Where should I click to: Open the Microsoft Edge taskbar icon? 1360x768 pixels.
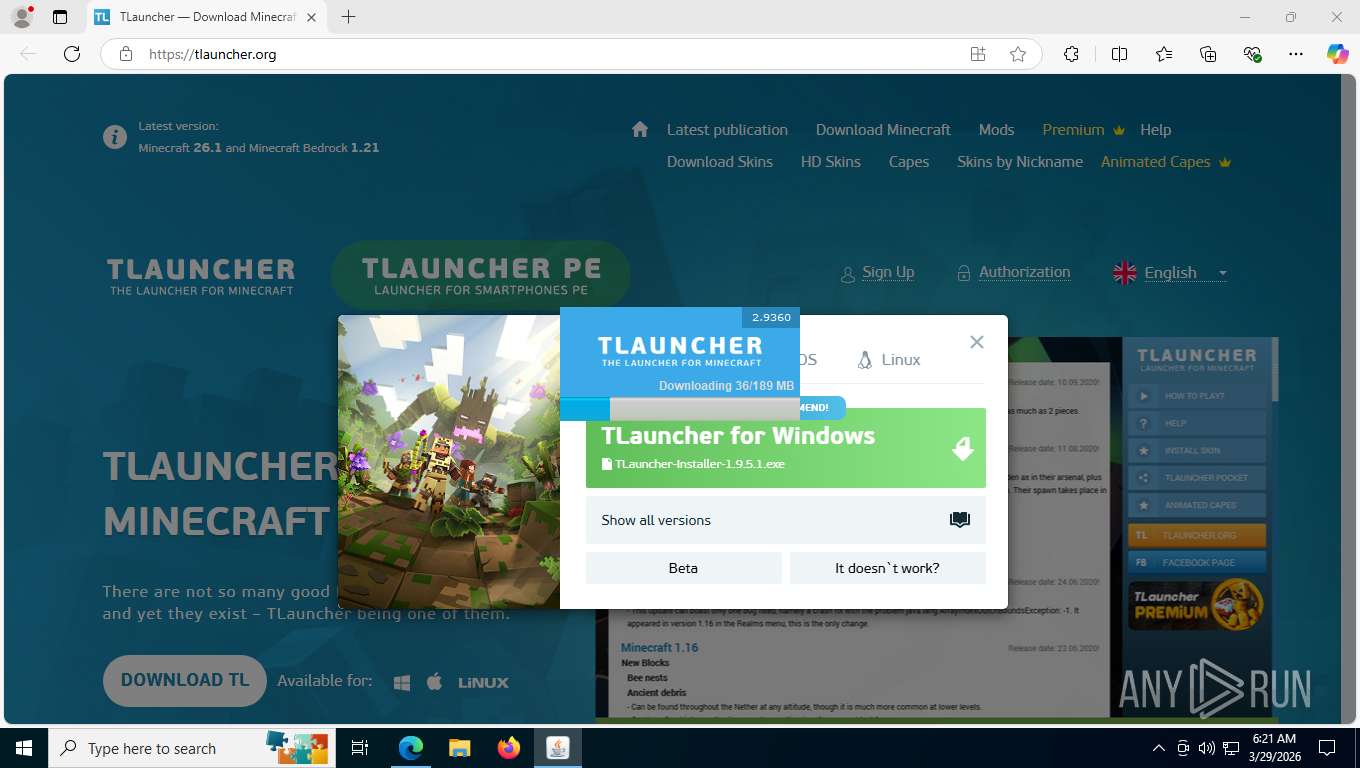coord(410,748)
